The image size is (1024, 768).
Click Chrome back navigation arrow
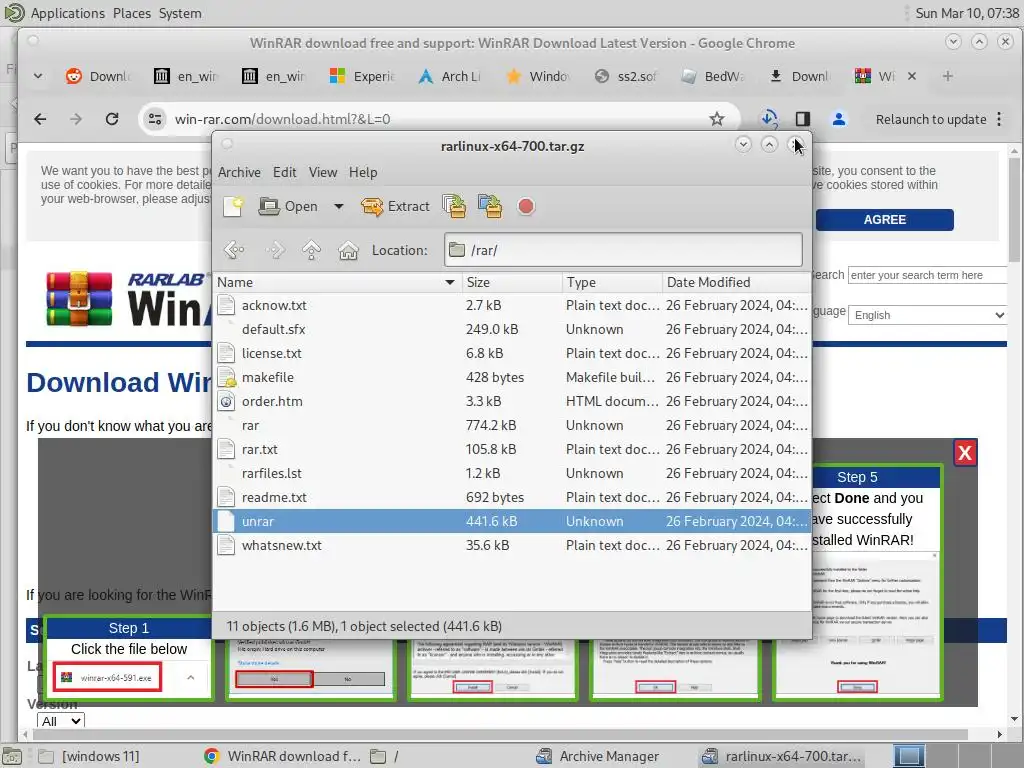pos(40,119)
